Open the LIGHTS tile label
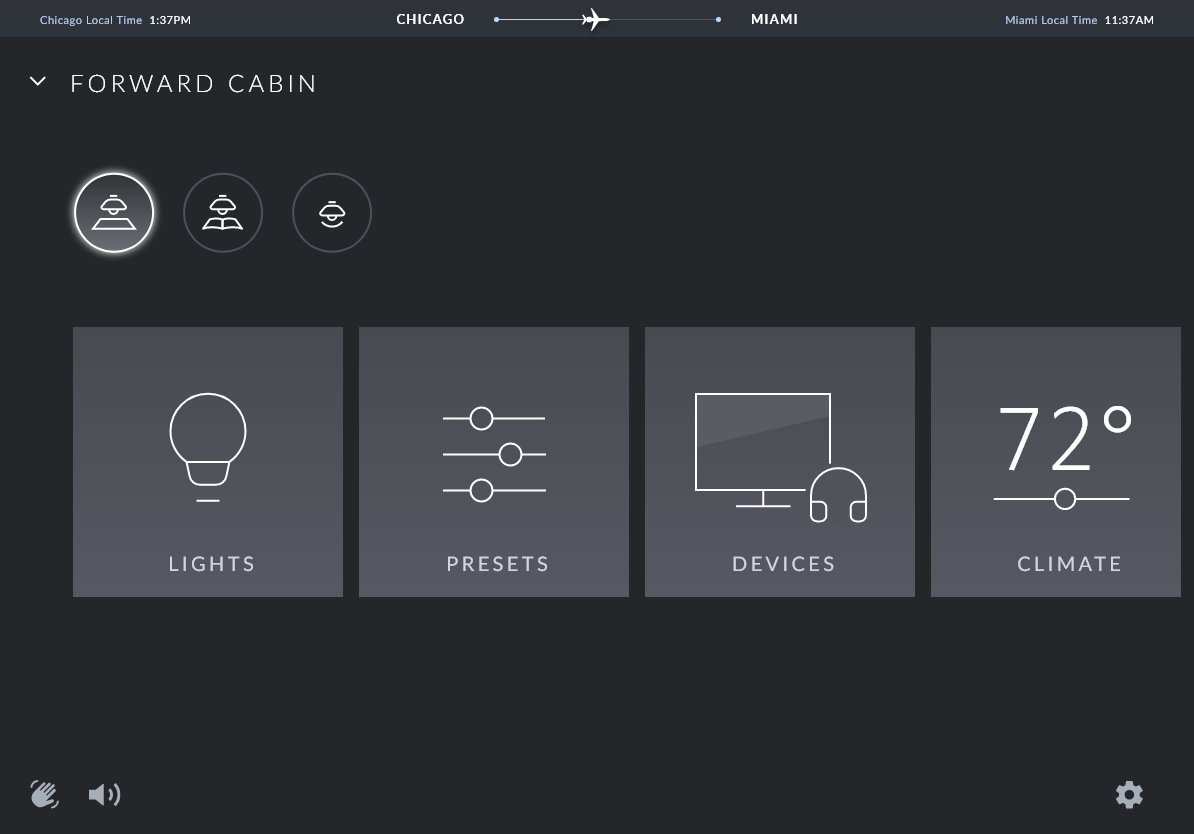 [x=212, y=564]
